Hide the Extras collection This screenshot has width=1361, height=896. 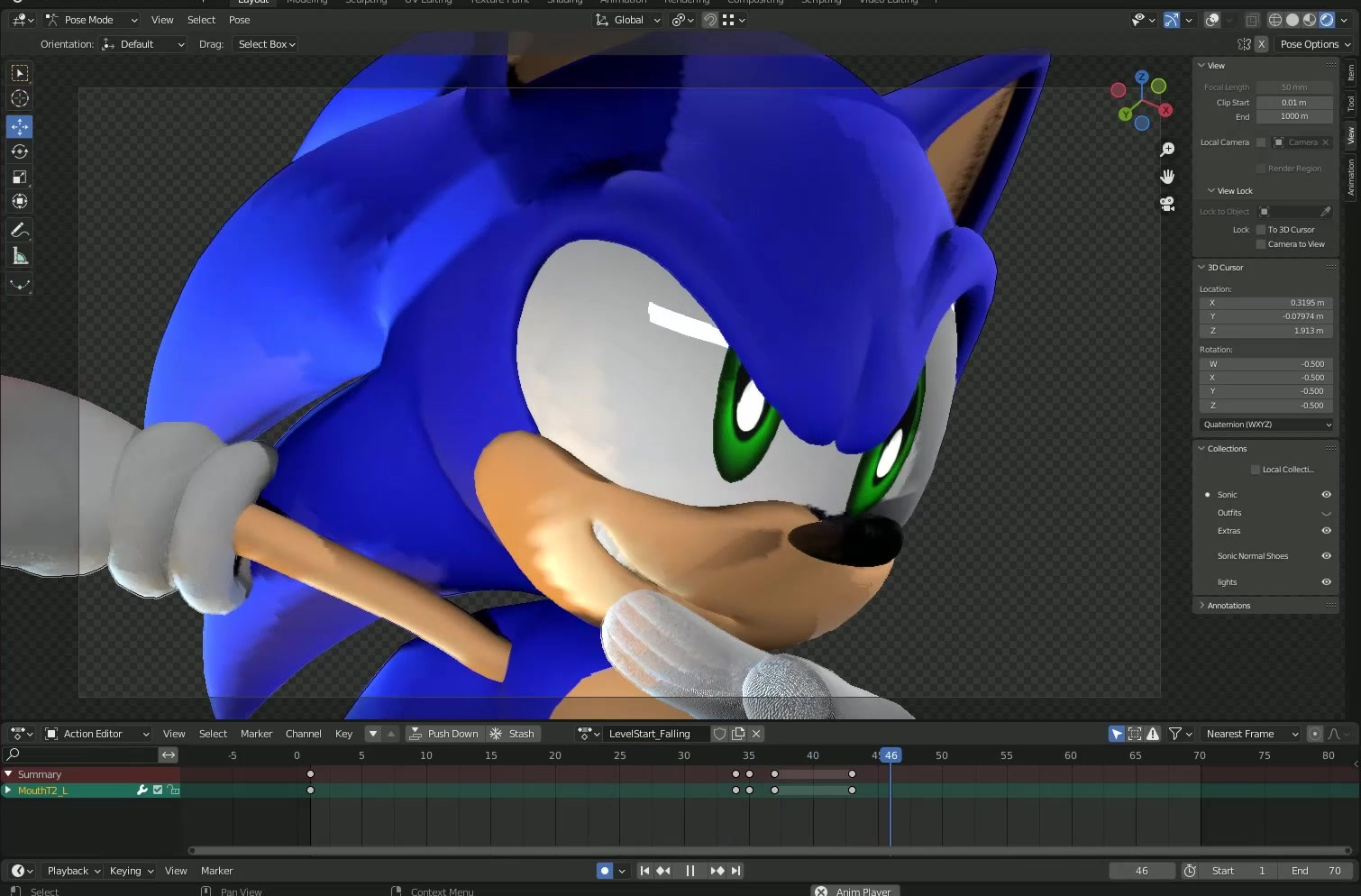point(1326,531)
